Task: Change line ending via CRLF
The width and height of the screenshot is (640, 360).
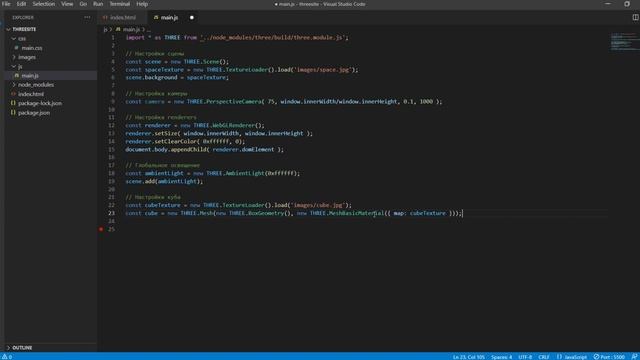Action: [544, 357]
